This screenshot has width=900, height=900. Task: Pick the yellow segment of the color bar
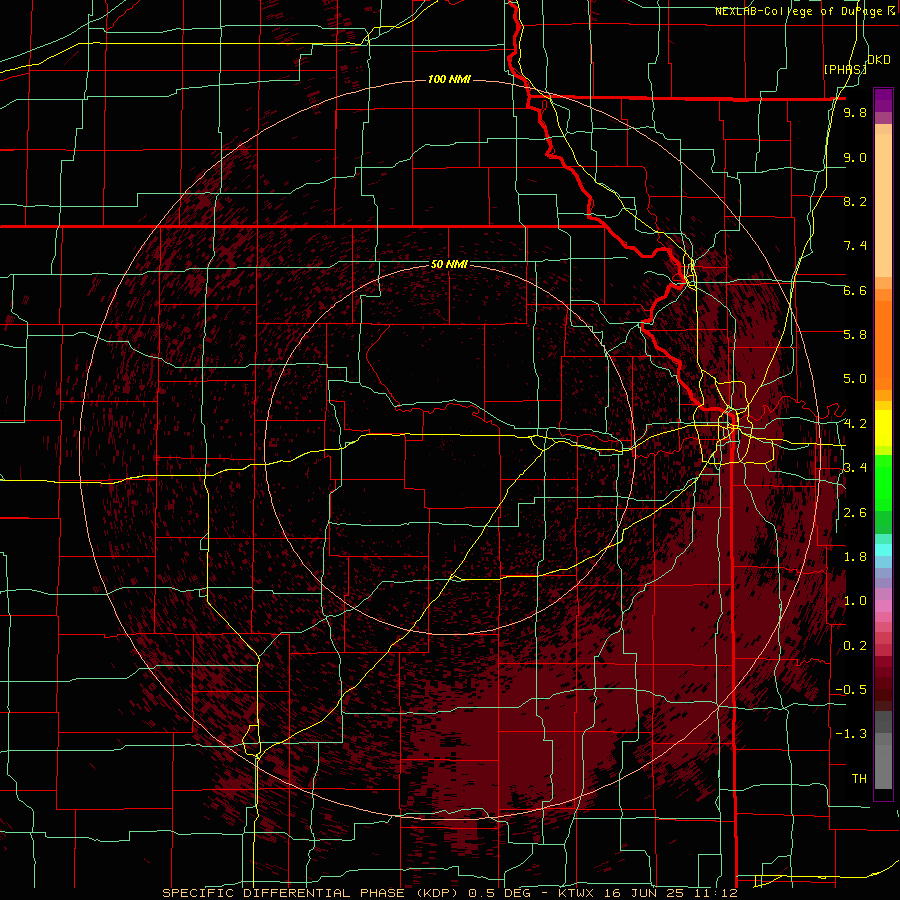(x=883, y=428)
